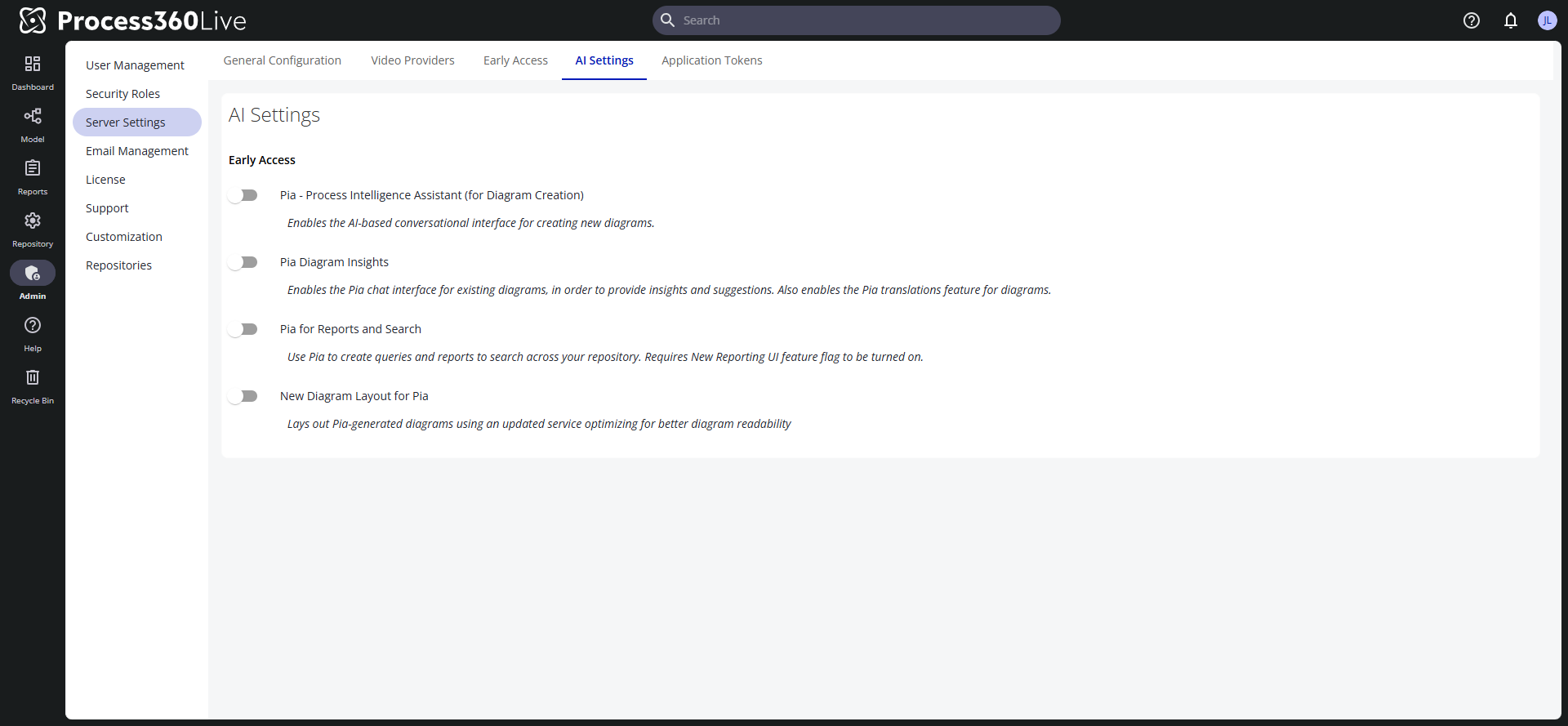Click description 'Enables the AI-based conversational interface'
The width and height of the screenshot is (1568, 726).
tap(471, 223)
